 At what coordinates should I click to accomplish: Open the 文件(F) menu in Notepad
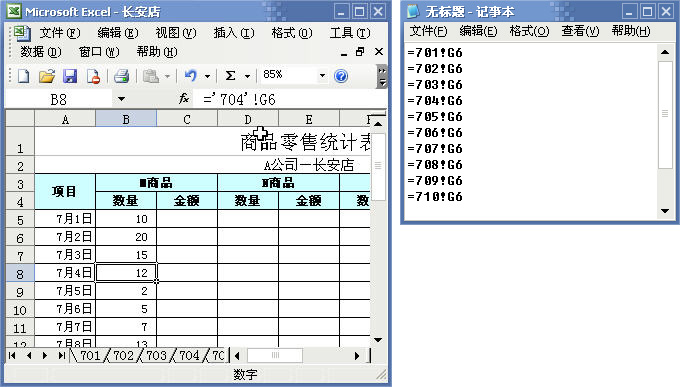tap(428, 31)
